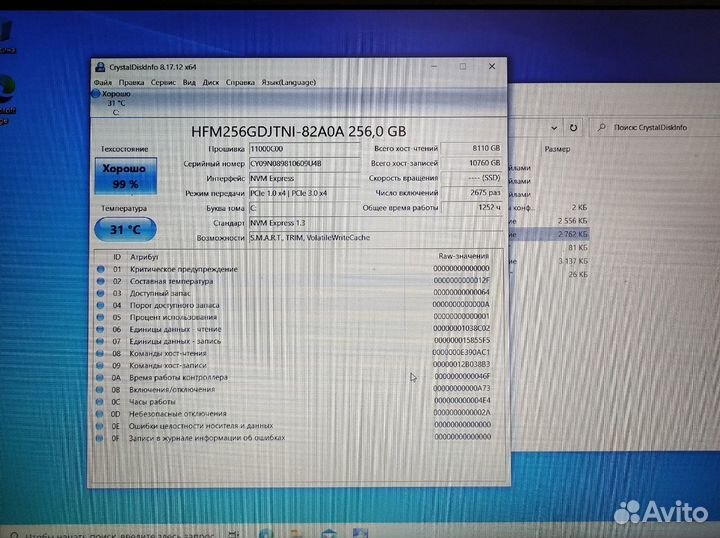Image resolution: width=720 pixels, height=538 pixels.
Task: Click the standard field NVM Express 1.3
Action: pos(375,223)
